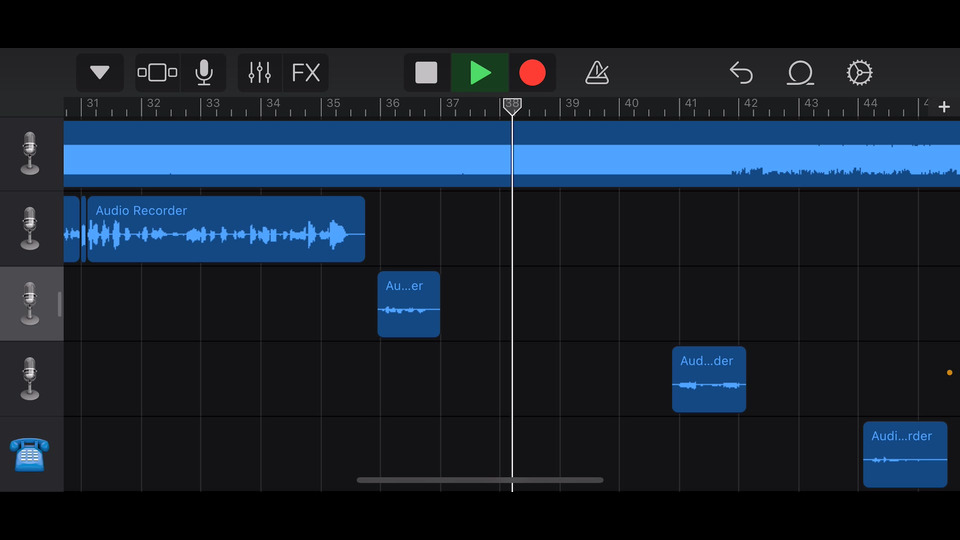Start playback with the green play button
Image resolution: width=960 pixels, height=540 pixels.
480,73
